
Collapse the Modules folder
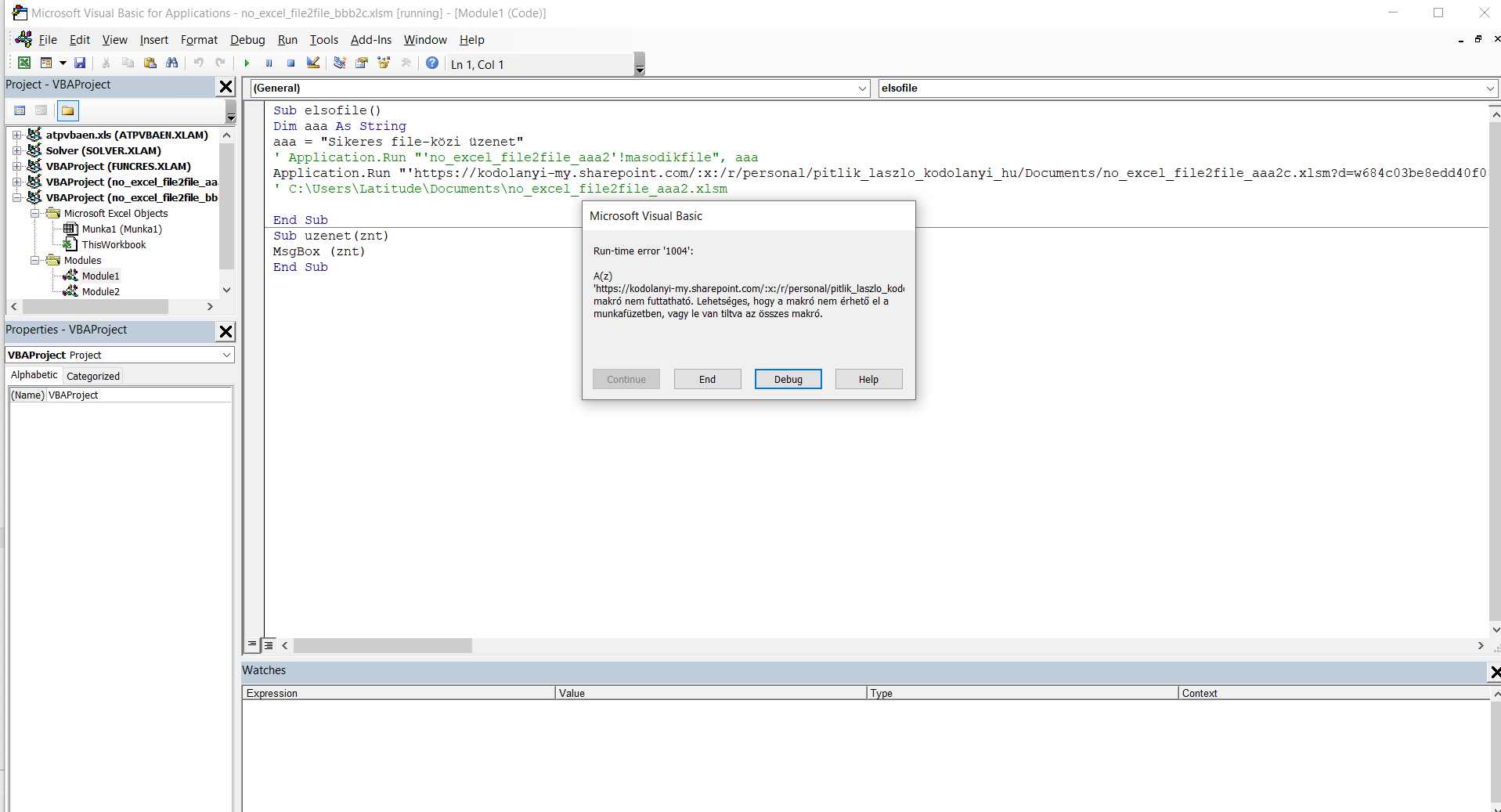pyautogui.click(x=34, y=260)
